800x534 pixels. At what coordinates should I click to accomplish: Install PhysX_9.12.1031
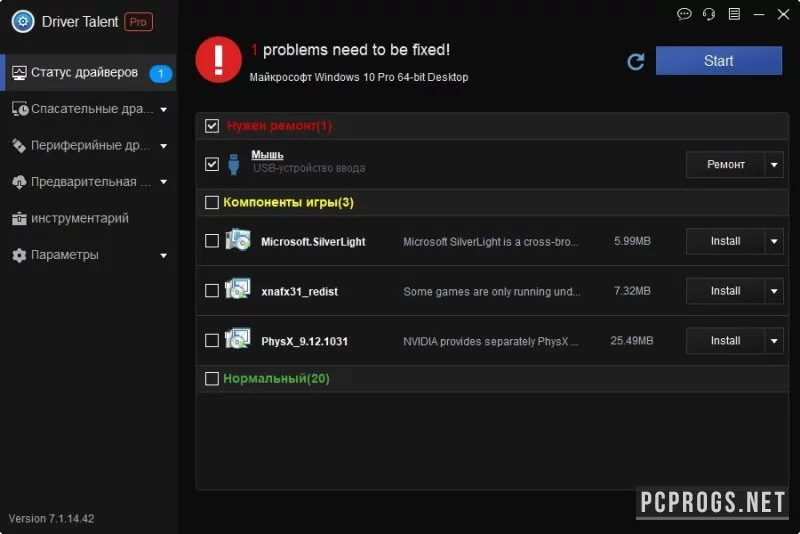[x=726, y=341]
